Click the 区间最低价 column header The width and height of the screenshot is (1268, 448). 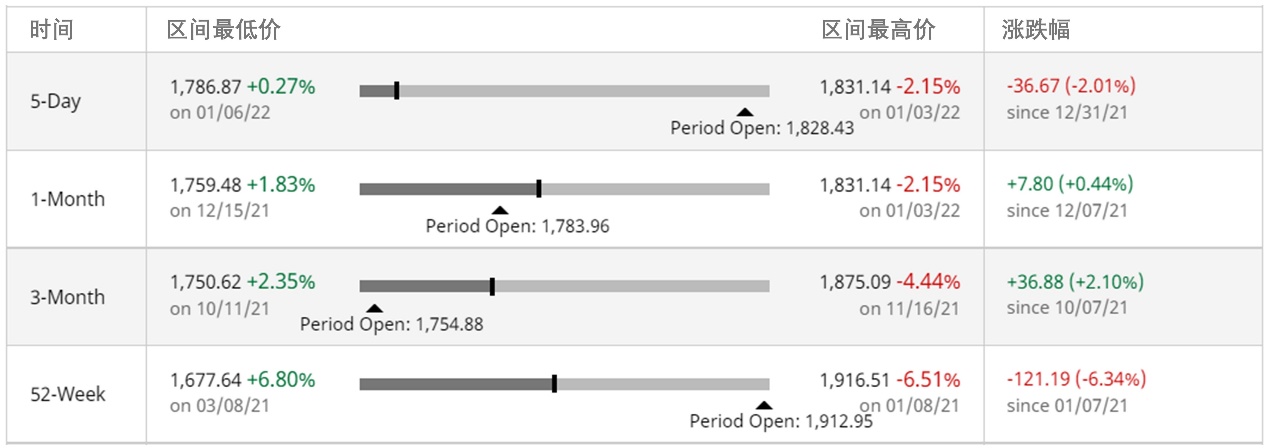(224, 30)
